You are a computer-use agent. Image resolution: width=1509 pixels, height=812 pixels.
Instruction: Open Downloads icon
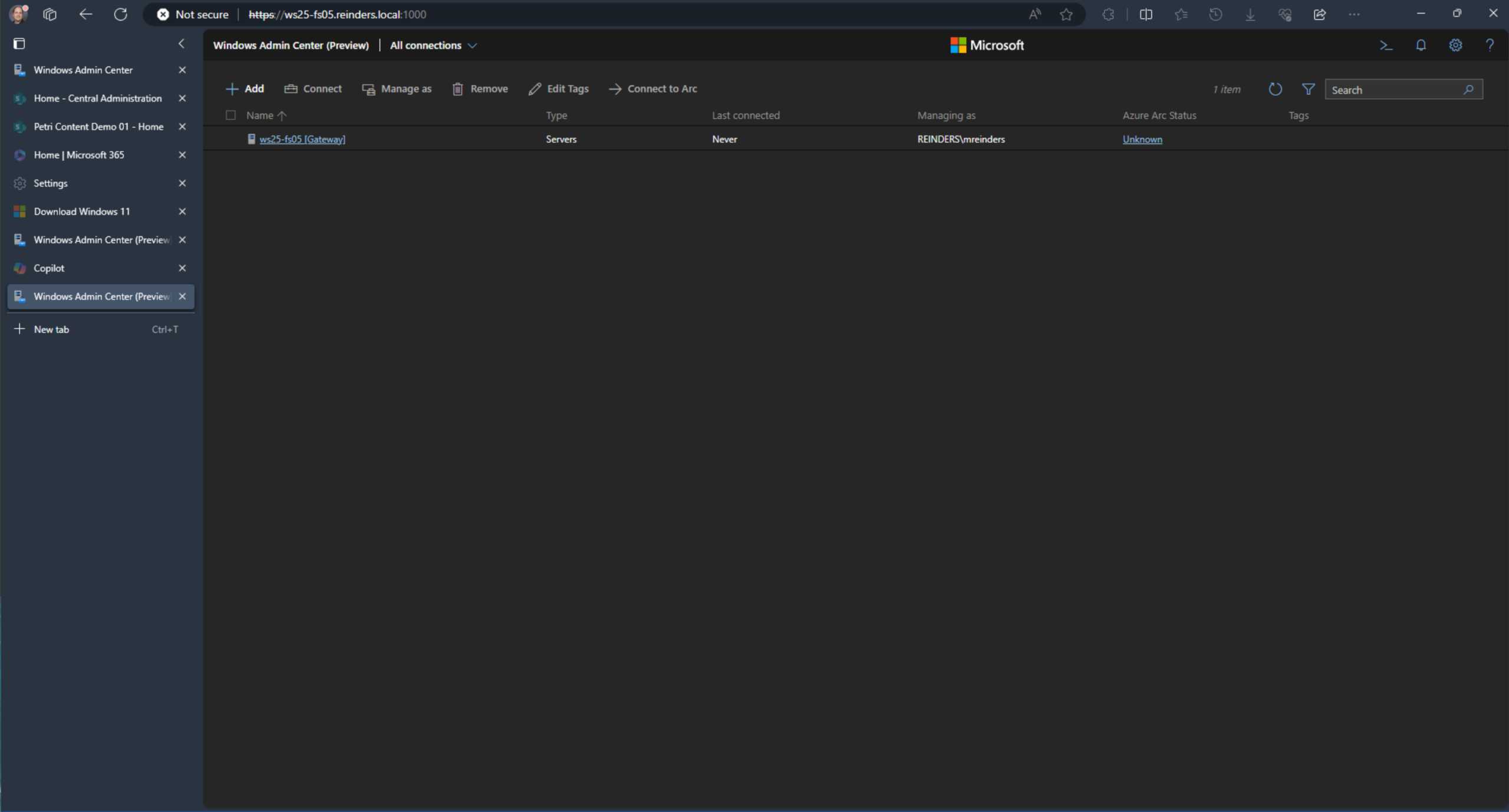click(x=1250, y=14)
